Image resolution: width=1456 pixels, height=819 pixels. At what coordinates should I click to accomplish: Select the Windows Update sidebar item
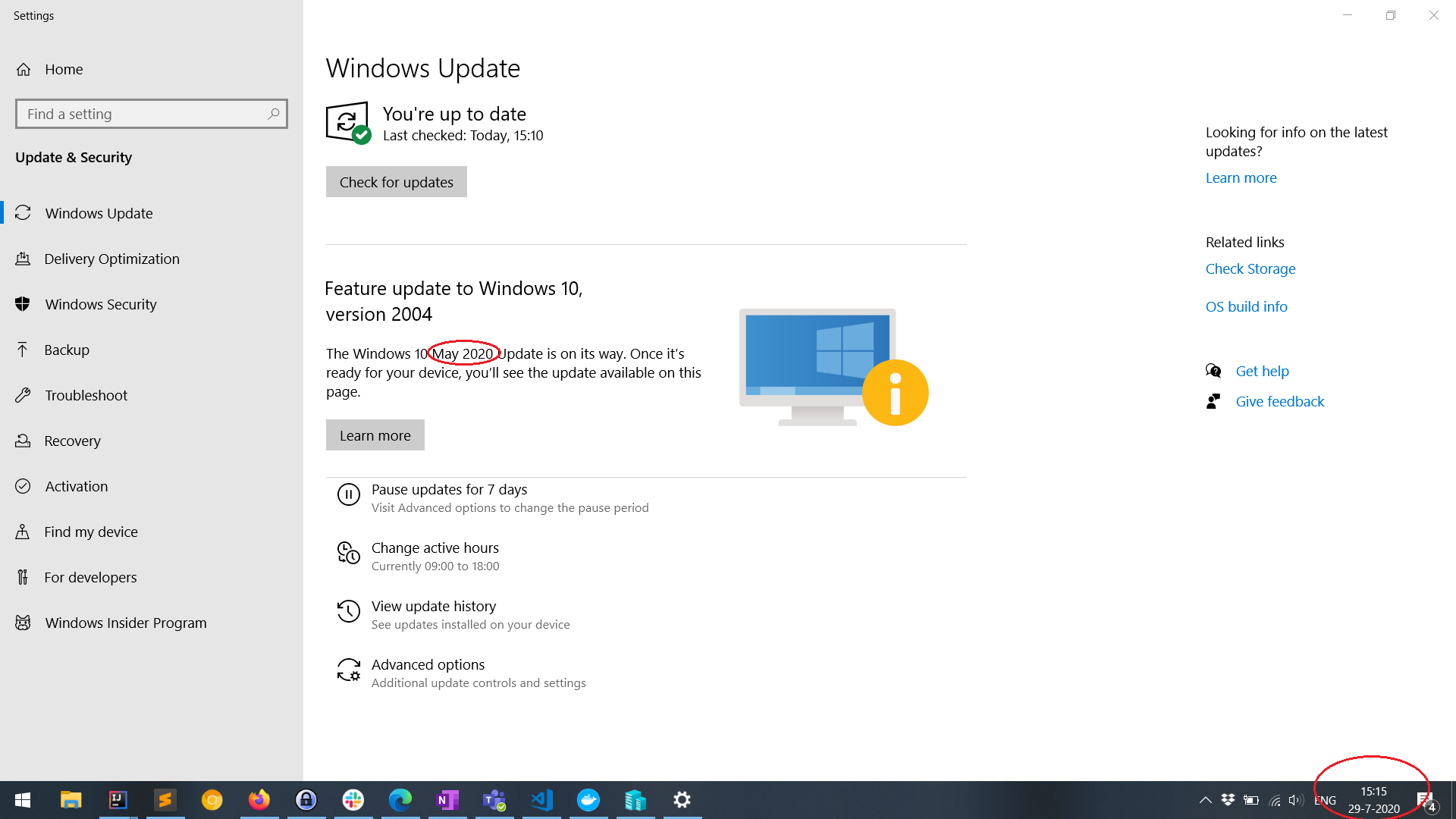point(152,213)
